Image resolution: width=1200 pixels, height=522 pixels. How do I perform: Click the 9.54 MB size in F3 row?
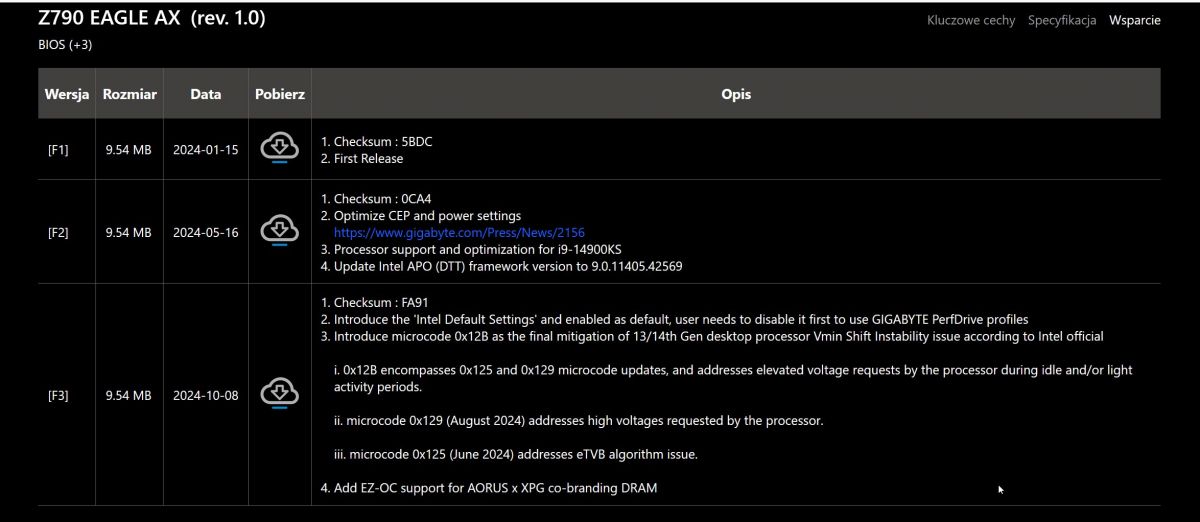pos(128,395)
